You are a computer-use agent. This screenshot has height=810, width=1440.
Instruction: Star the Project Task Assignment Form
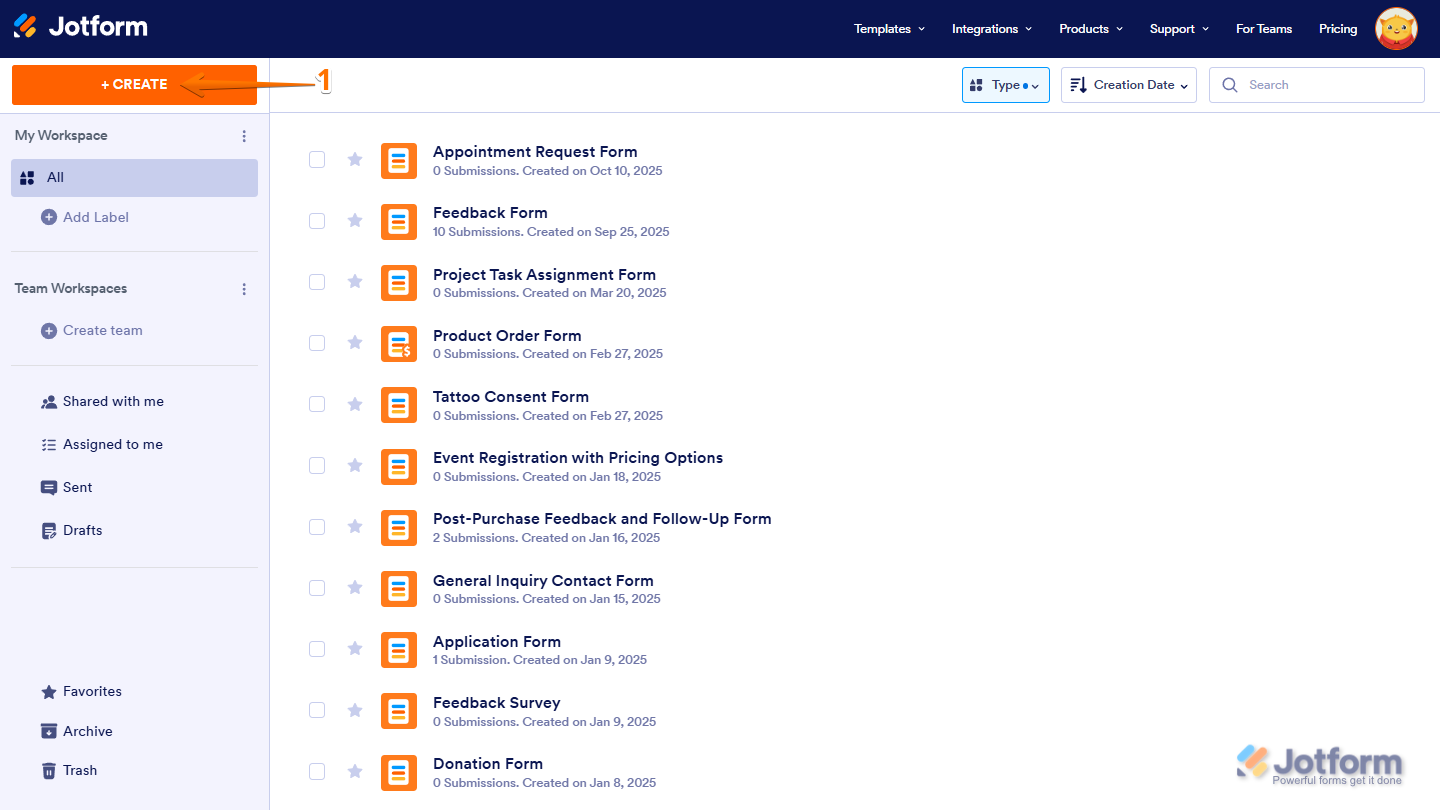[x=355, y=282]
